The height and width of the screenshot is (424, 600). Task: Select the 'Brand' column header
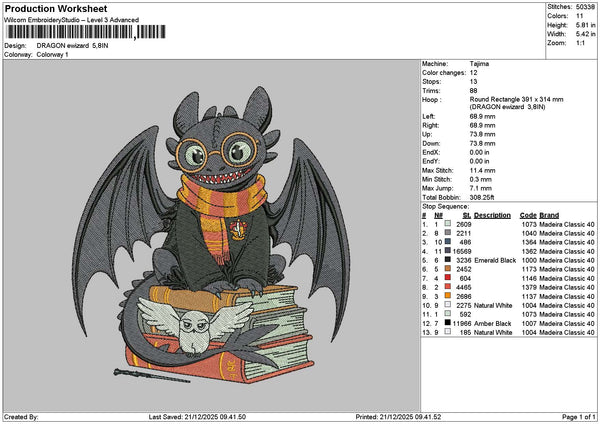[x=549, y=215]
